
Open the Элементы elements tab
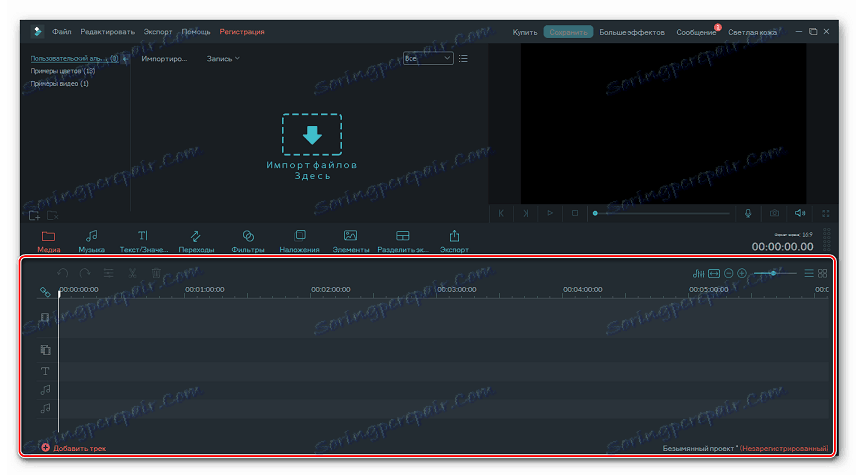click(351, 241)
